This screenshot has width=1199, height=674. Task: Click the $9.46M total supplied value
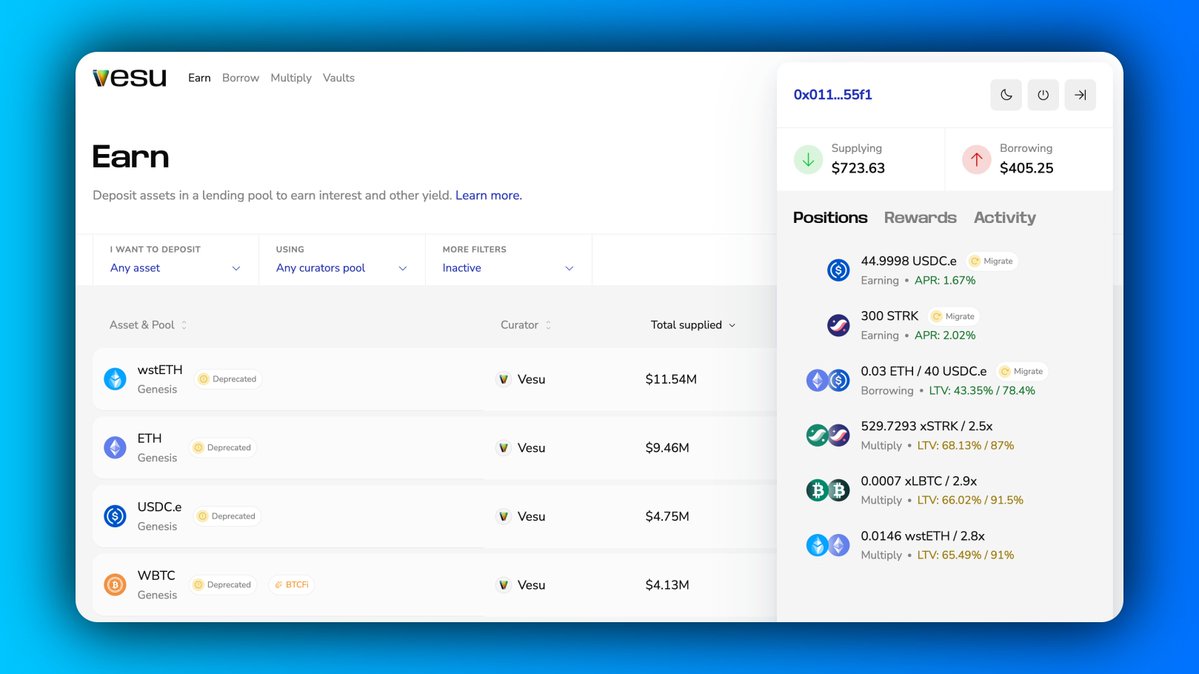(667, 448)
